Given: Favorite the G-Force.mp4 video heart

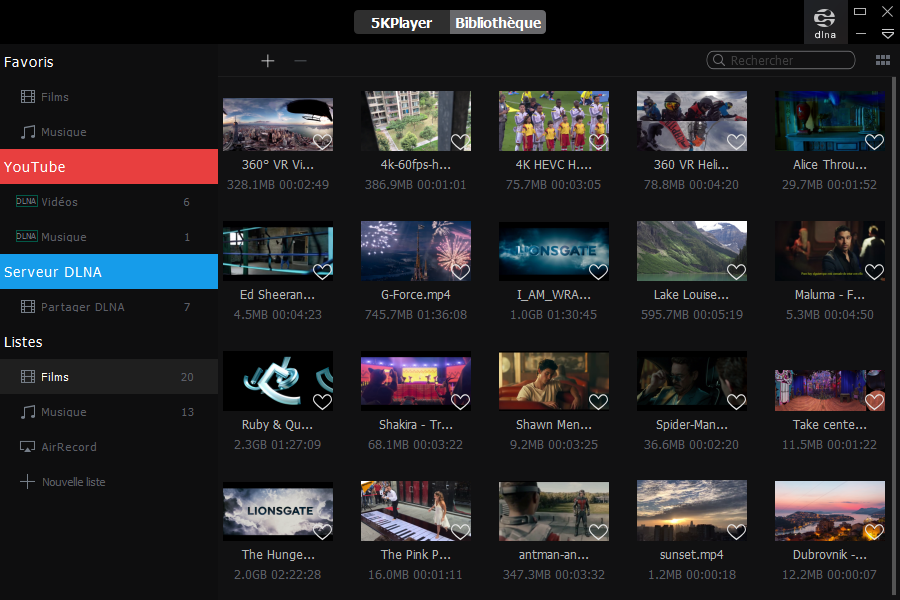Looking at the screenshot, I should [460, 272].
